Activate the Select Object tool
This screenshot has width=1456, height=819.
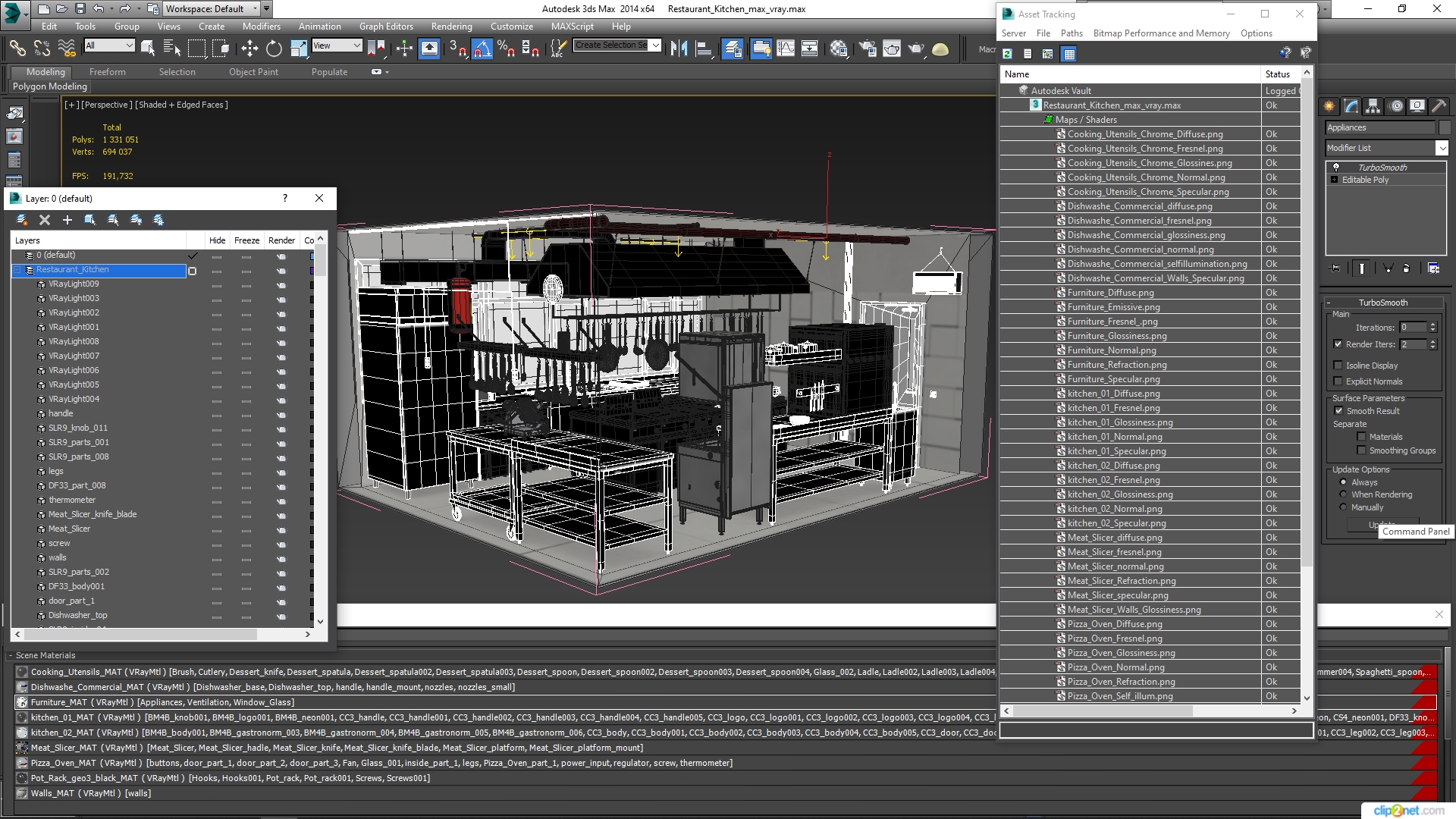click(x=148, y=49)
